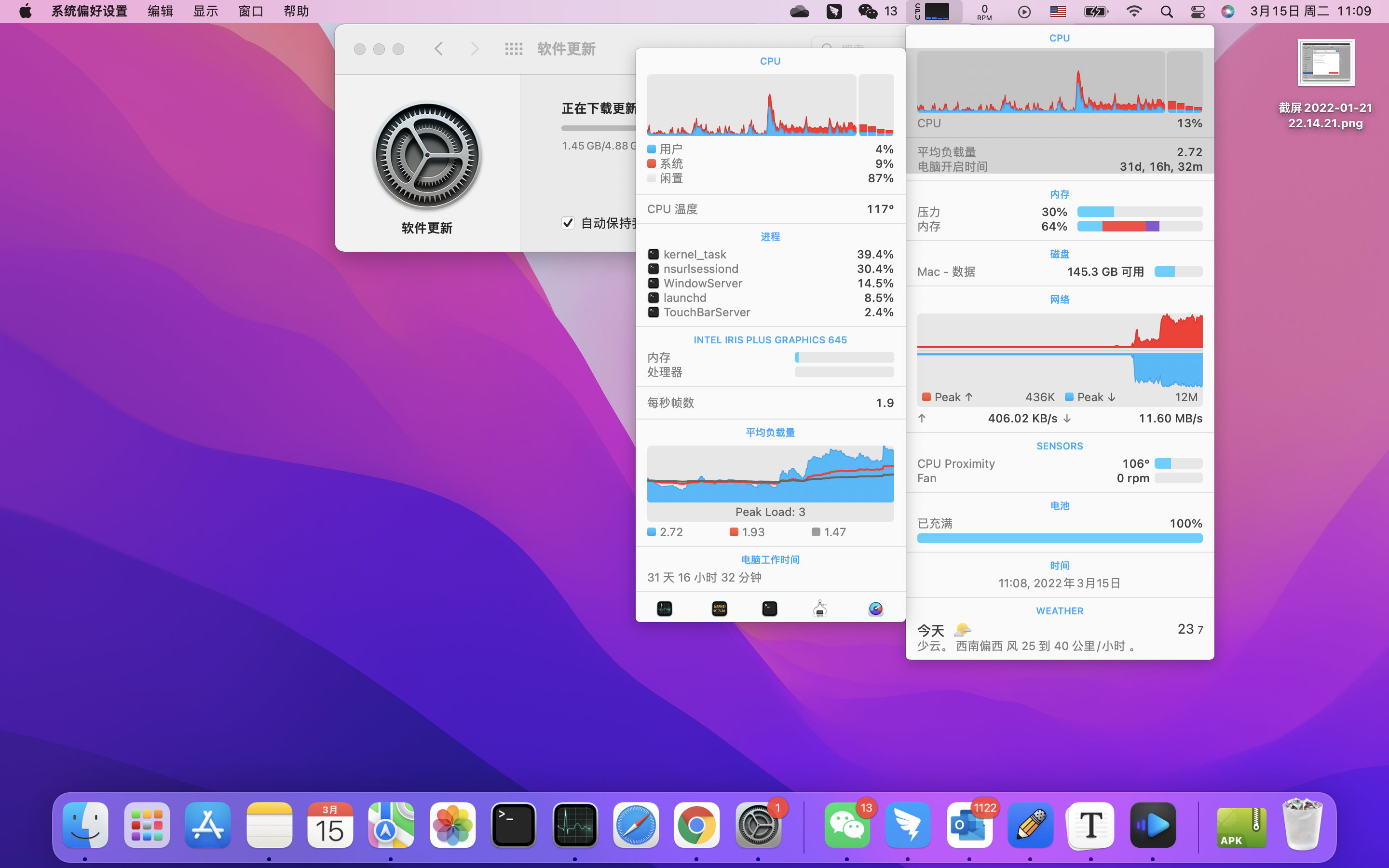Open Photos from the Dock
The image size is (1389, 868).
tap(452, 825)
